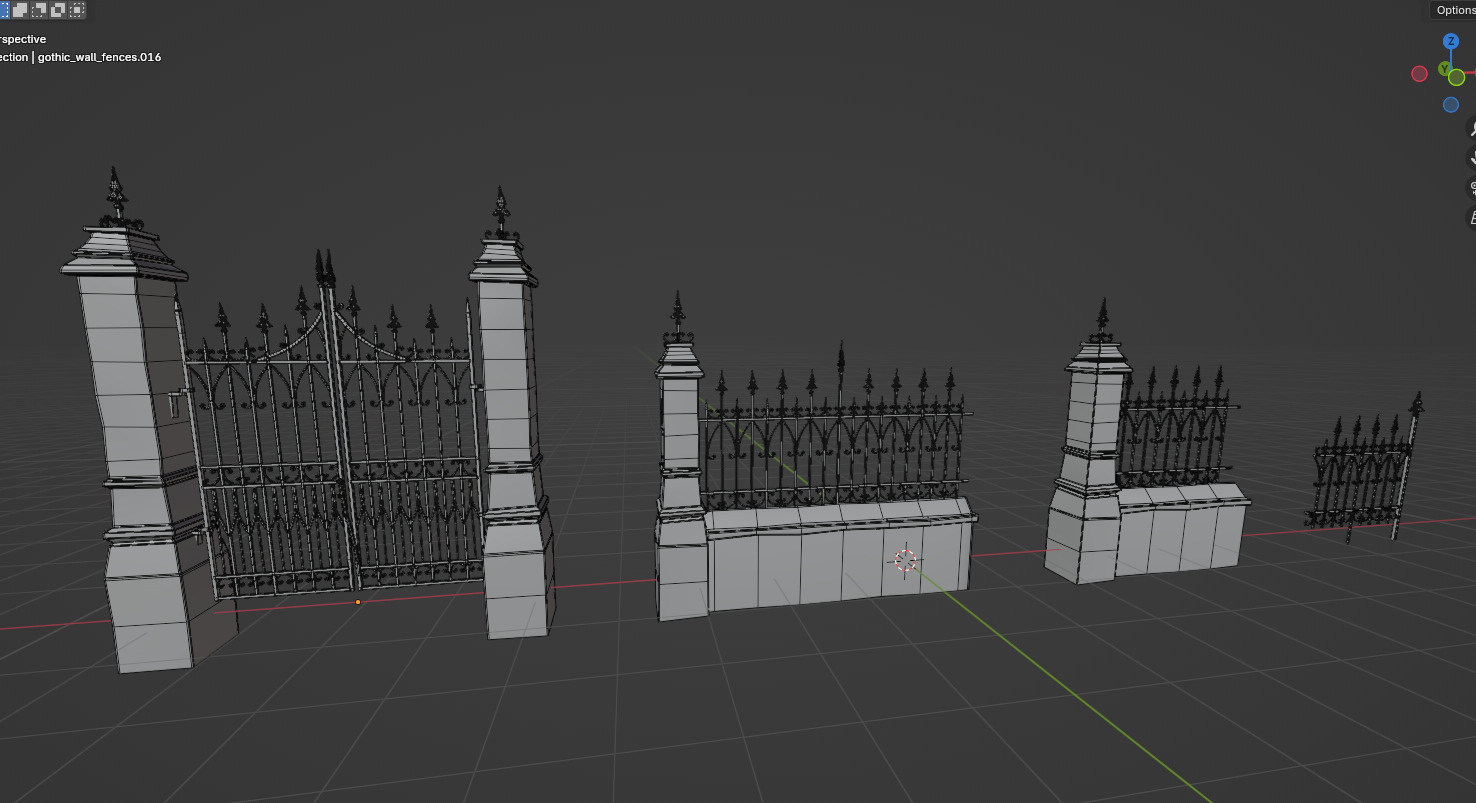Click the lower blue negative Z circle on gizmo
Screen dimensions: 1476x803
1450,105
